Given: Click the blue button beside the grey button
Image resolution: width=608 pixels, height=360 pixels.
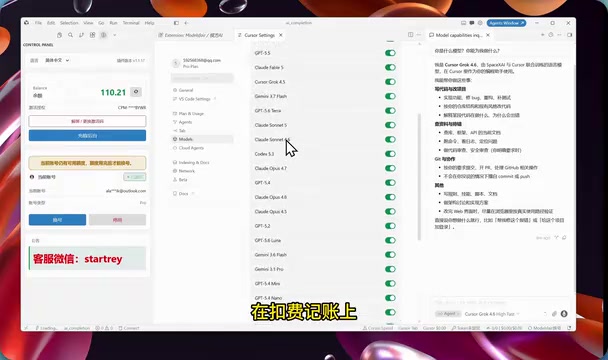Looking at the screenshot, I should (x=57, y=220).
